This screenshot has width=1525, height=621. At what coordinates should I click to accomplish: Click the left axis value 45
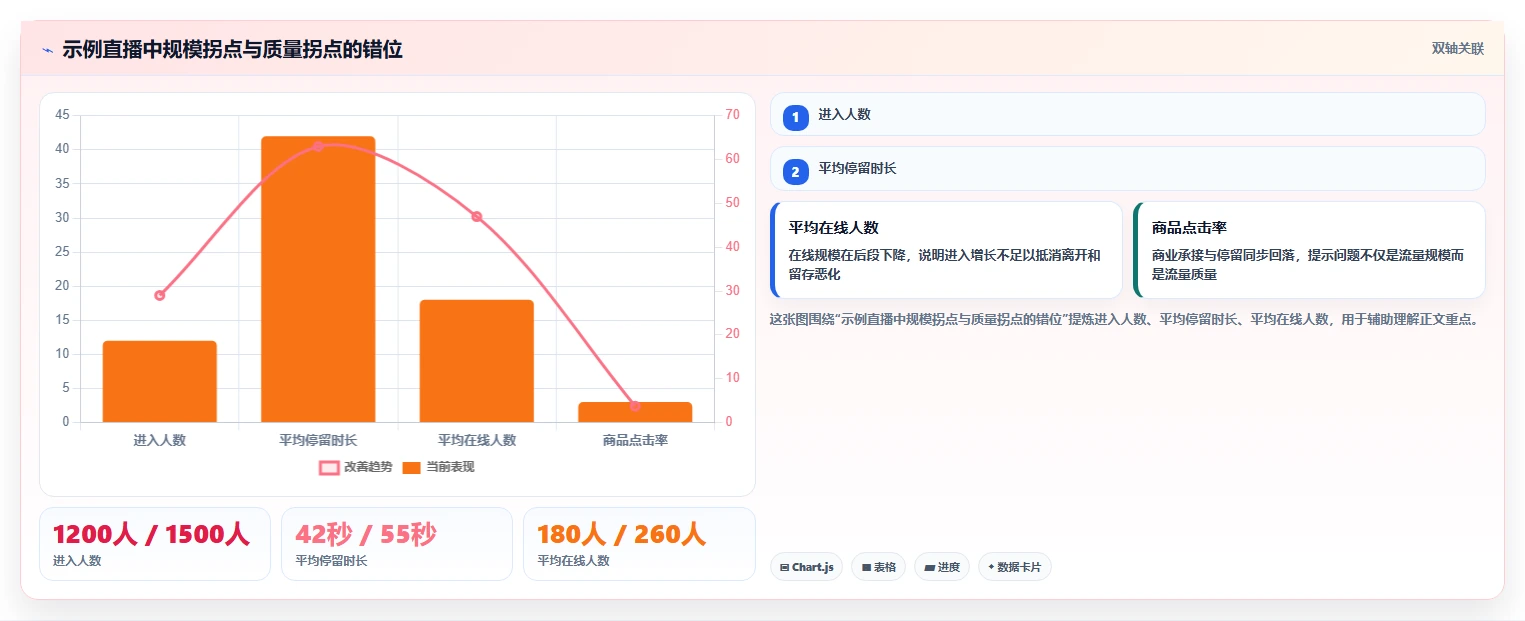tap(62, 115)
